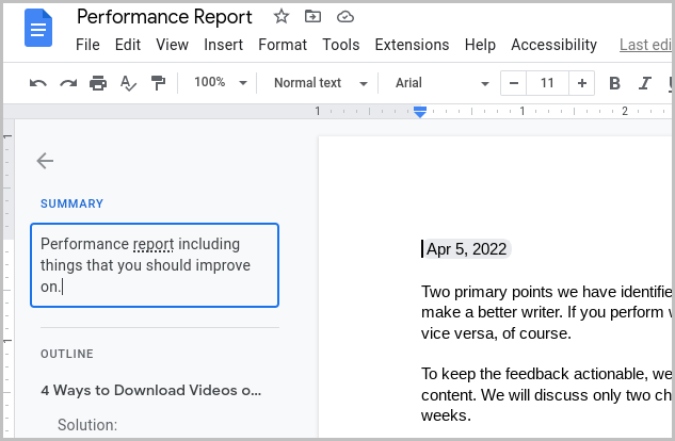Decrease the font size
The width and height of the screenshot is (675, 441).
(513, 83)
